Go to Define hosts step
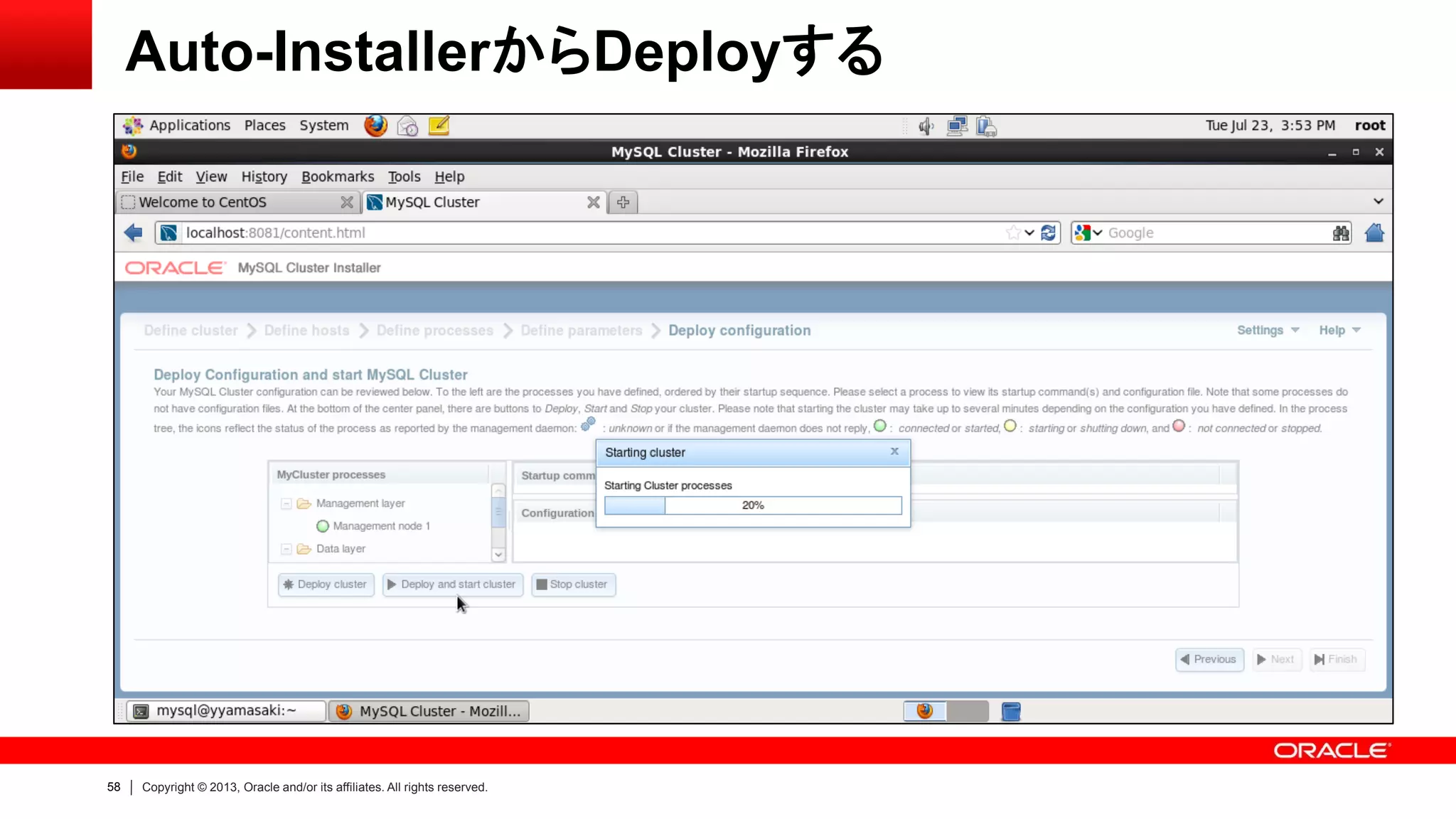1456x819 pixels. 306,331
